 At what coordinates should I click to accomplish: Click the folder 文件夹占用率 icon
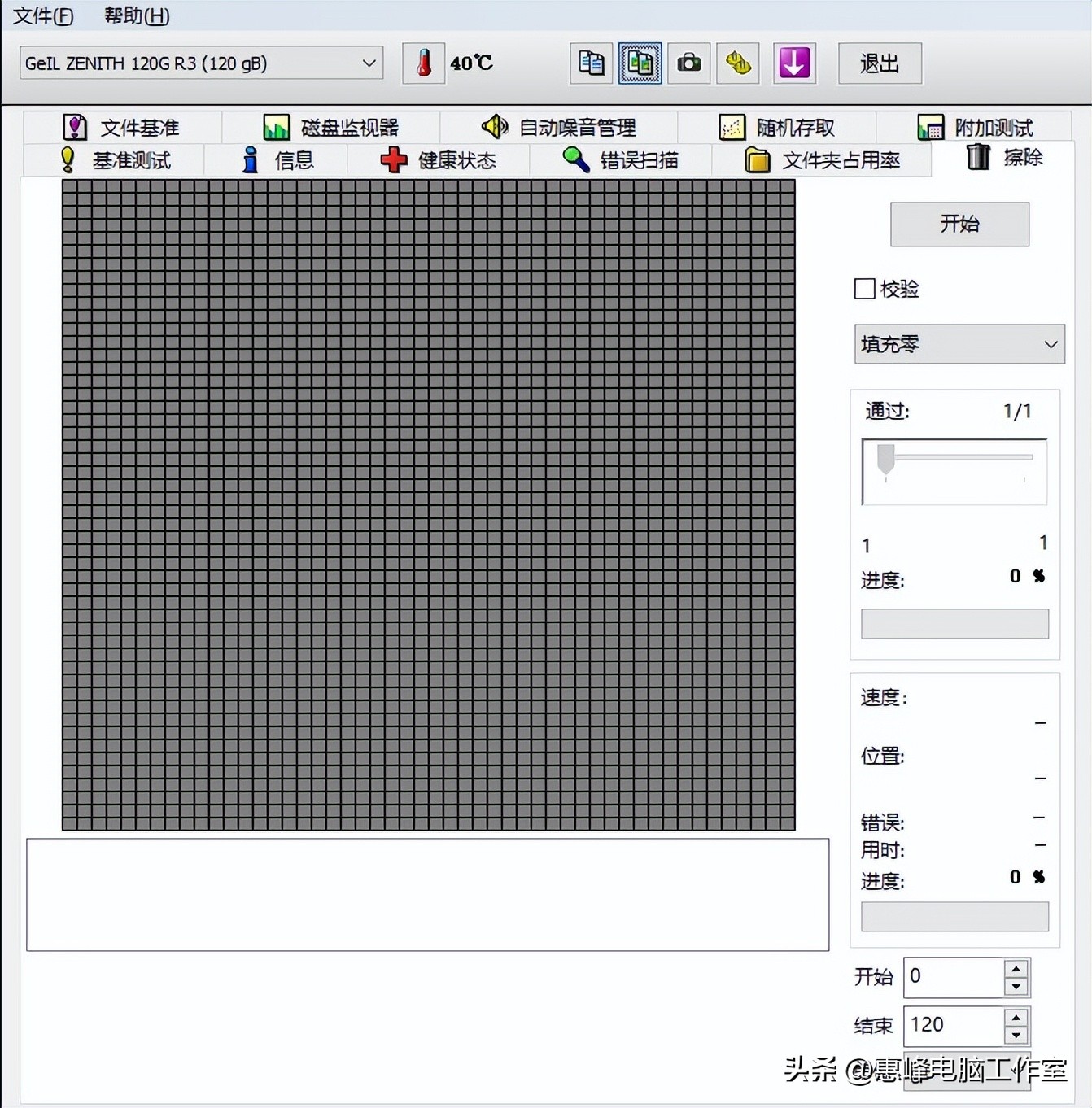pyautogui.click(x=758, y=159)
